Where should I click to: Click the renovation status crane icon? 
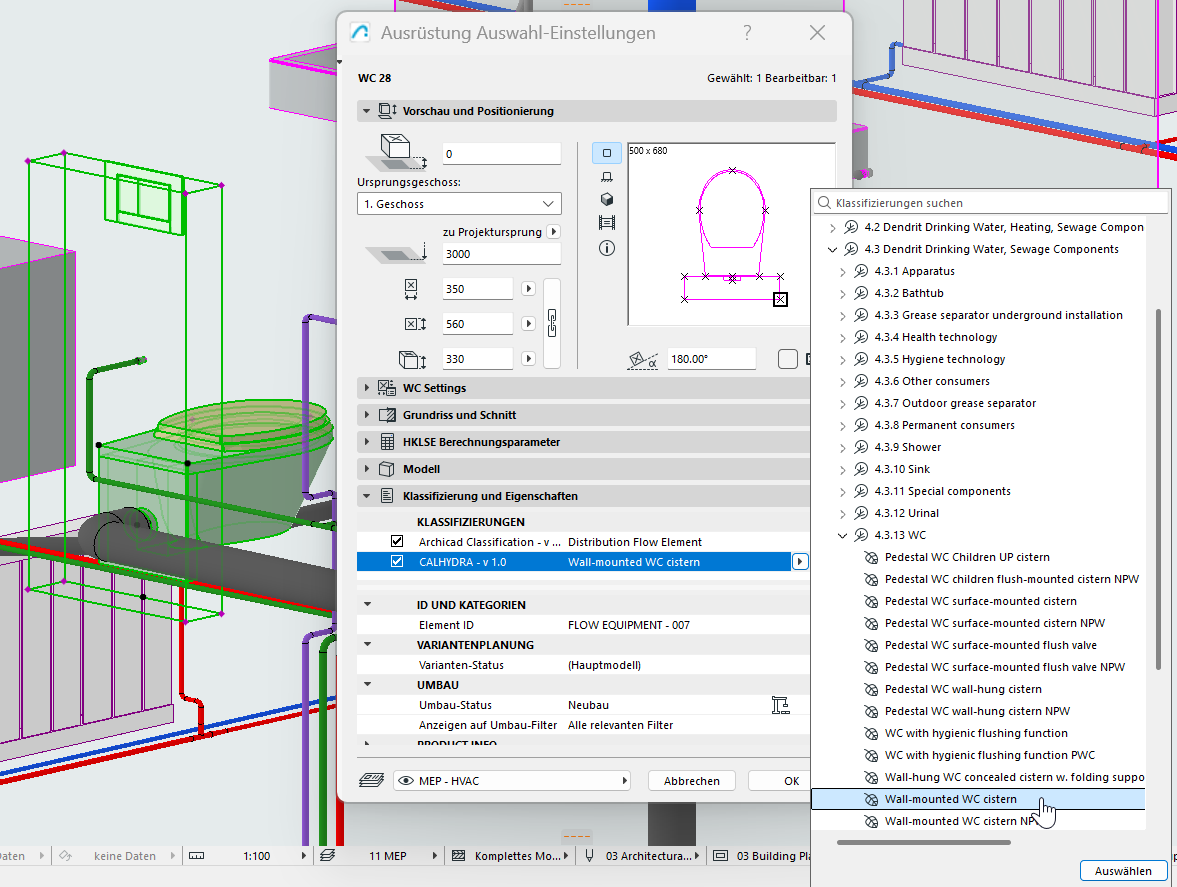(781, 705)
